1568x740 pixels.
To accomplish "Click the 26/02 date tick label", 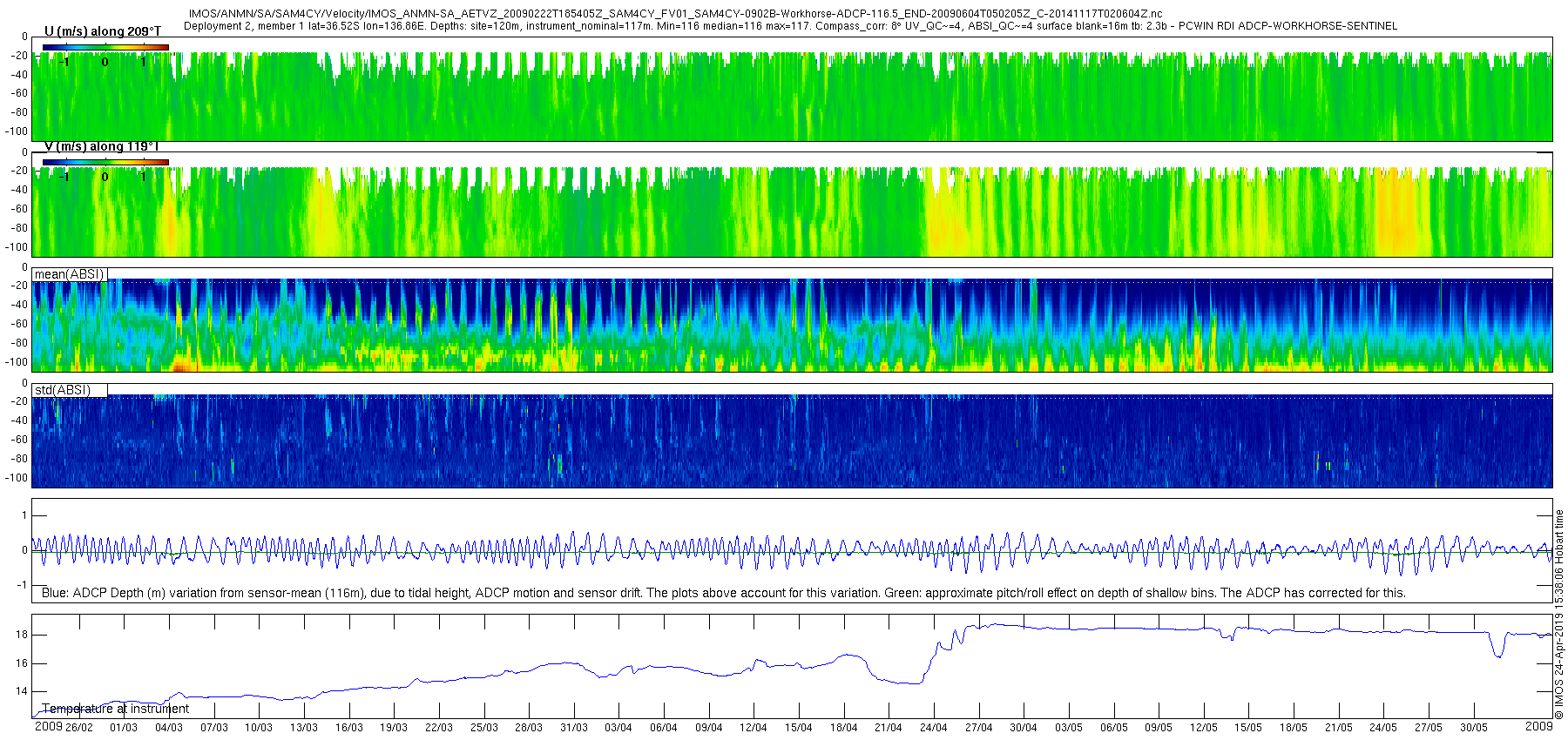I will [x=78, y=727].
